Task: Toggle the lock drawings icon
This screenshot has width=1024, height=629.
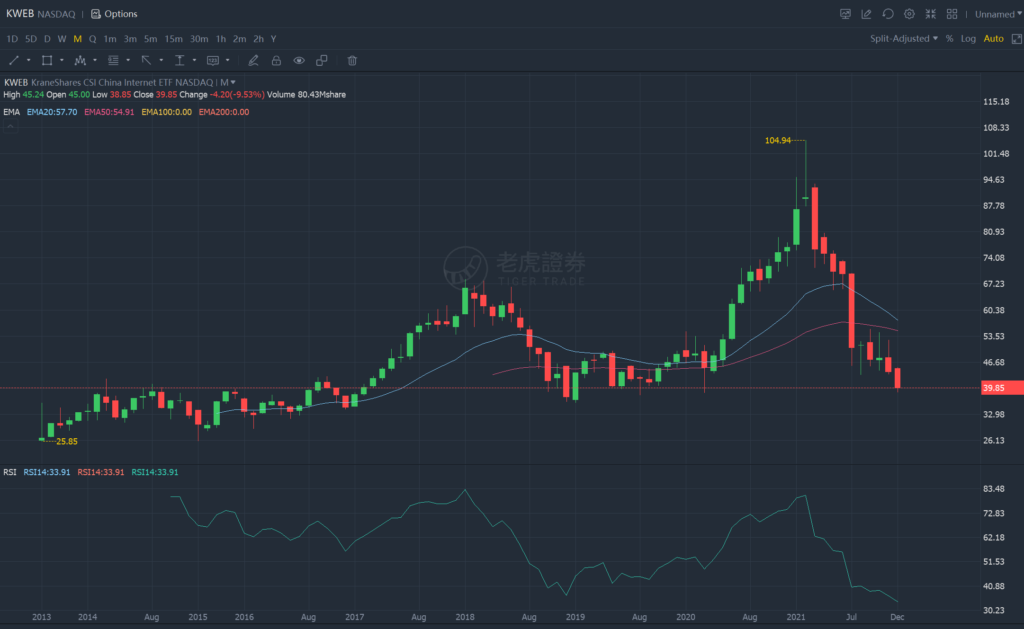Action: 276,60
